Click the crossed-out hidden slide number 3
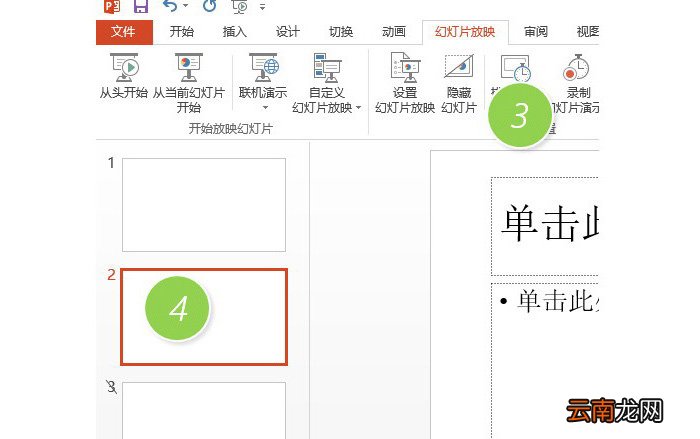The width and height of the screenshot is (700, 439). click(x=112, y=387)
